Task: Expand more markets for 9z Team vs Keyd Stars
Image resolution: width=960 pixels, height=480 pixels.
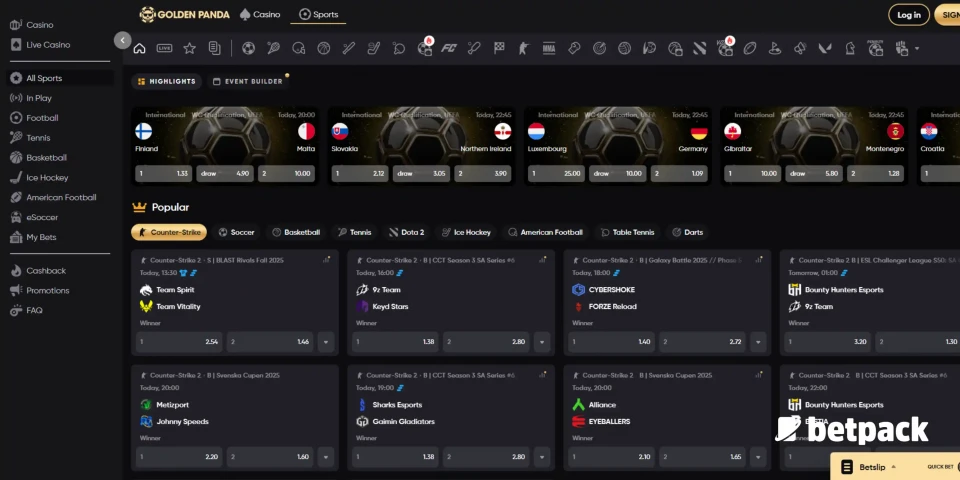Action: pyautogui.click(x=542, y=342)
